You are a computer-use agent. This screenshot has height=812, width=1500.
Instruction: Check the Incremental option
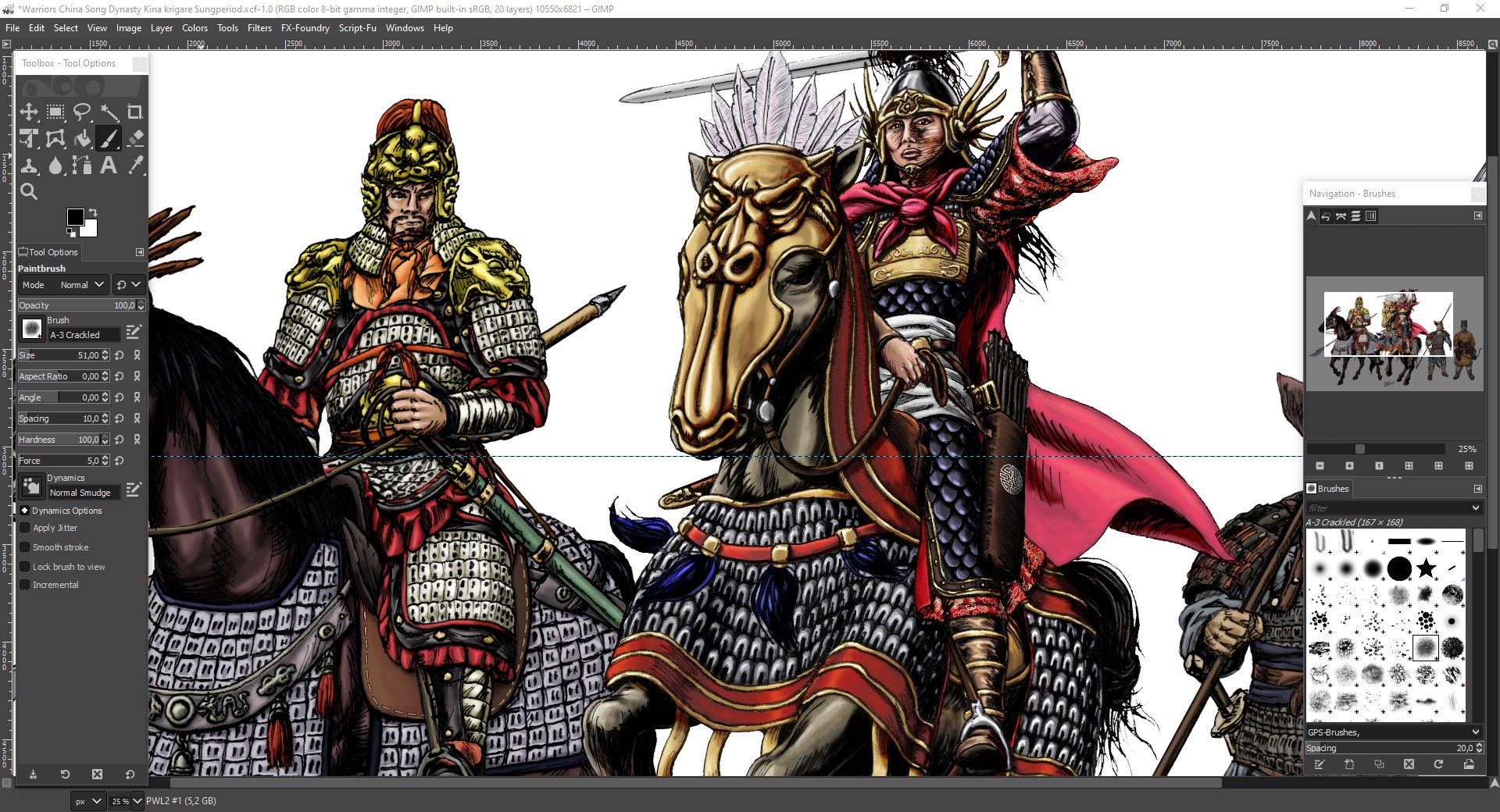click(x=25, y=585)
